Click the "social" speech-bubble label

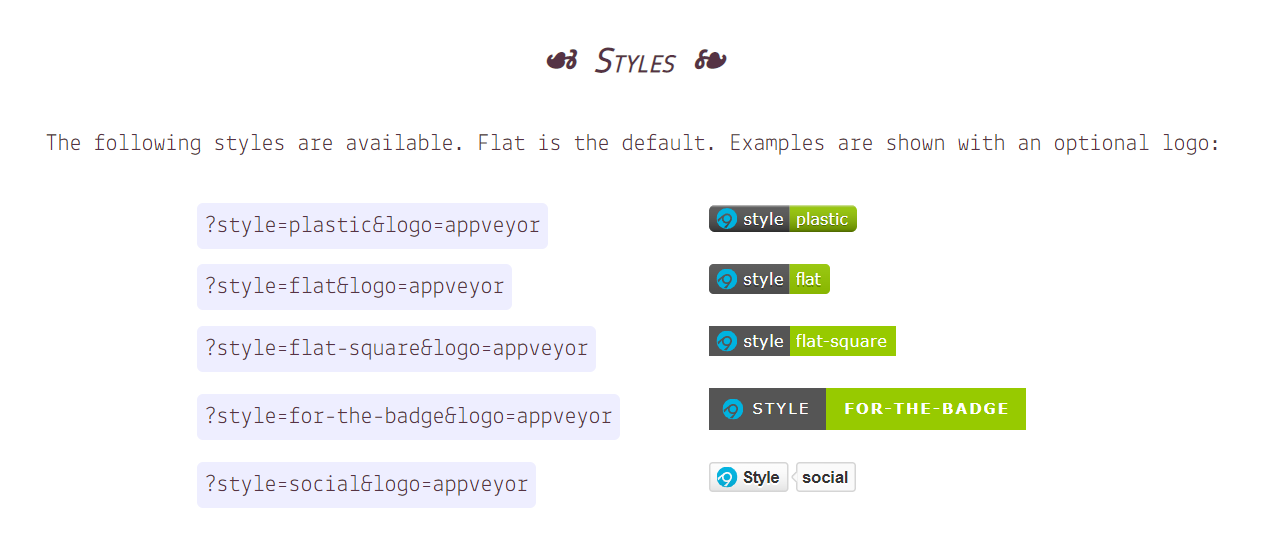(x=825, y=477)
